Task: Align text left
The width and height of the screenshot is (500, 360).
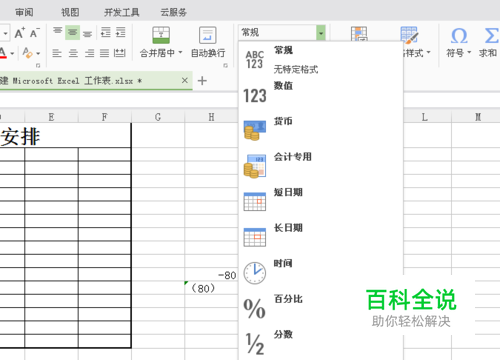Action: (57, 53)
